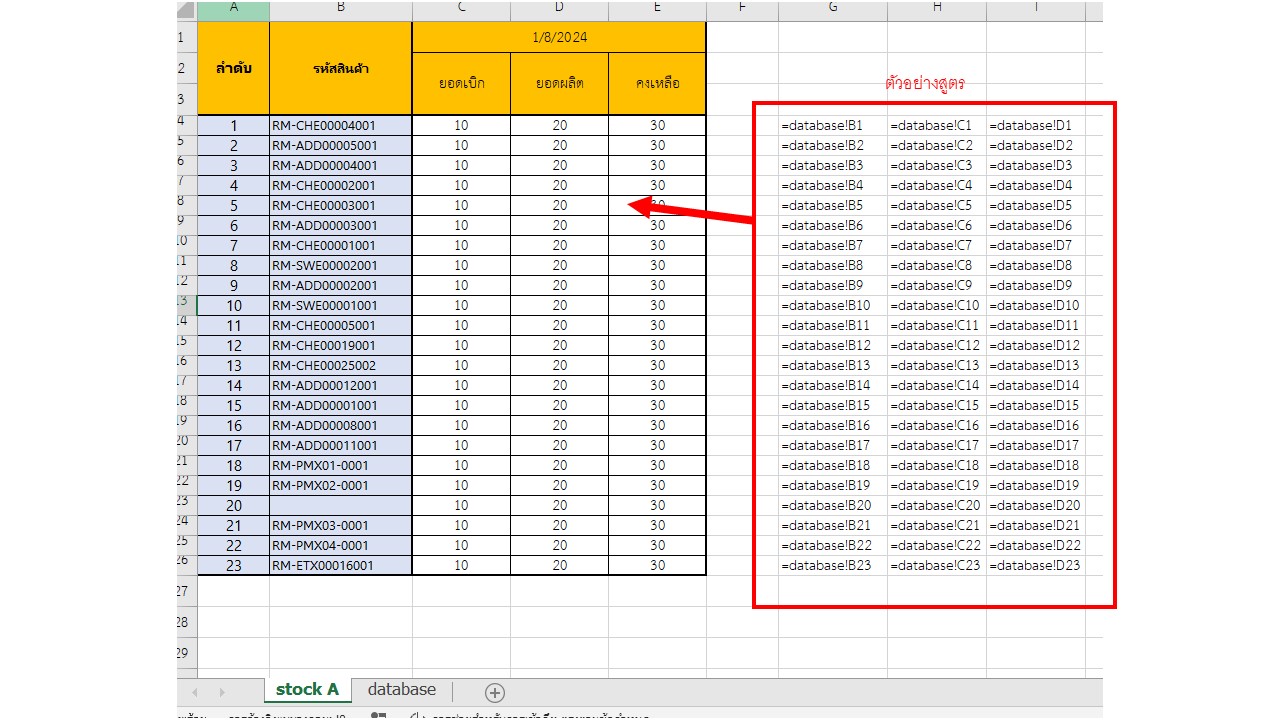Click the ยอดผลิต column heading
This screenshot has height=720, width=1280.
tap(559, 83)
